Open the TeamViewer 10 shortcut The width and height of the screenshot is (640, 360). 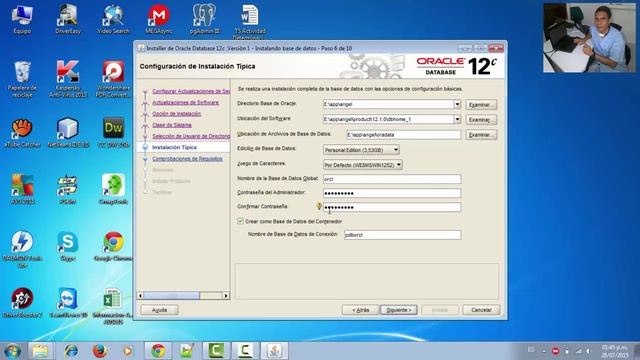(68, 303)
